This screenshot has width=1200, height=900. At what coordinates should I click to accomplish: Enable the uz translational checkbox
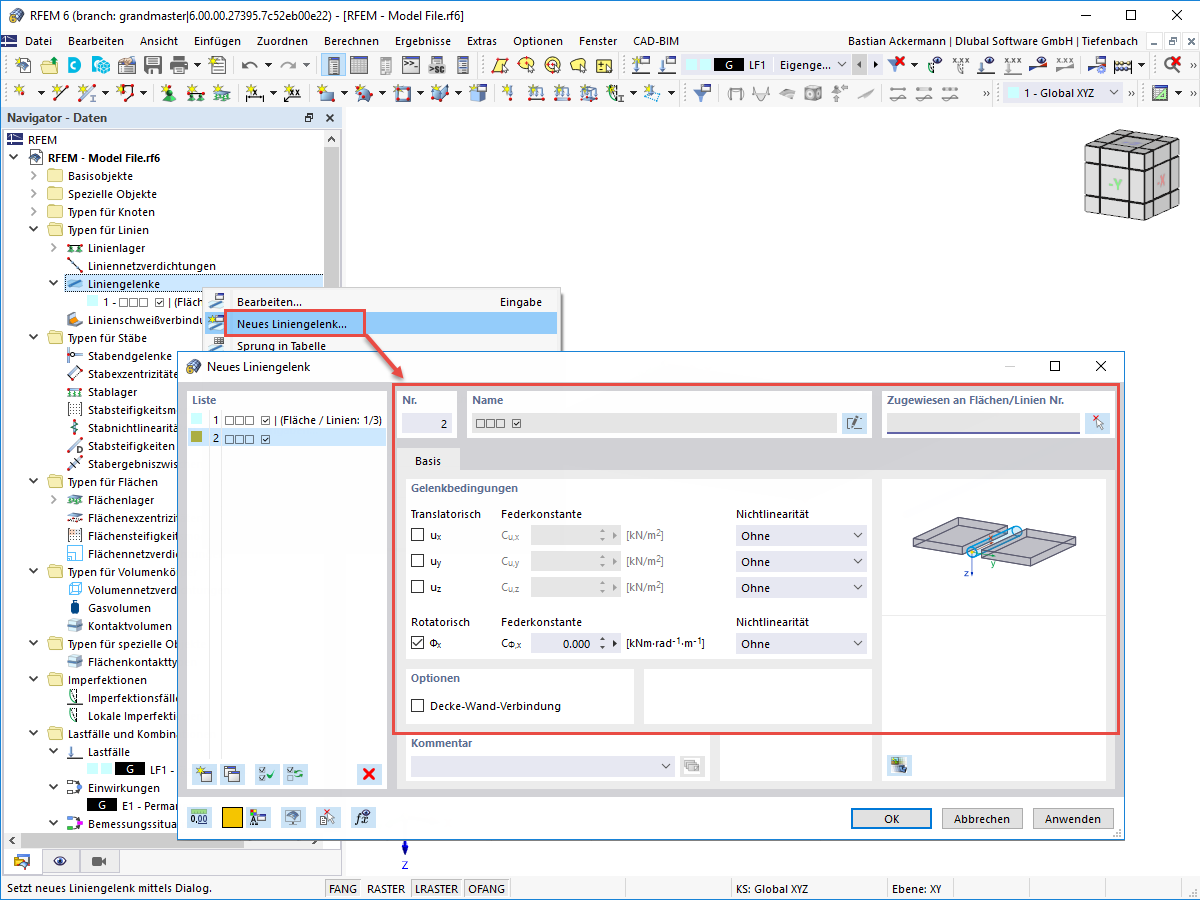tap(418, 588)
